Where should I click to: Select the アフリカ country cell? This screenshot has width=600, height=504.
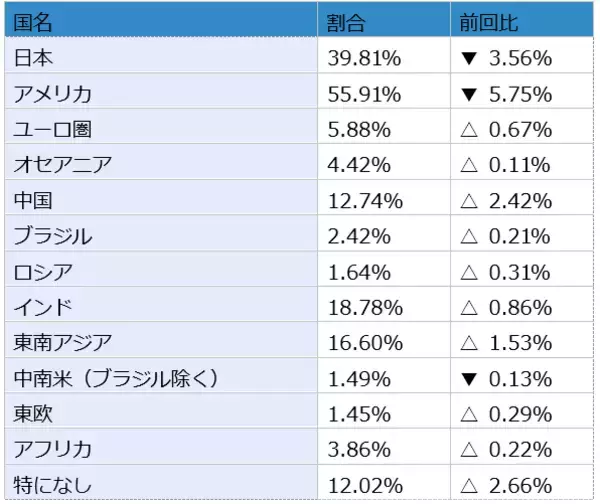52,450
